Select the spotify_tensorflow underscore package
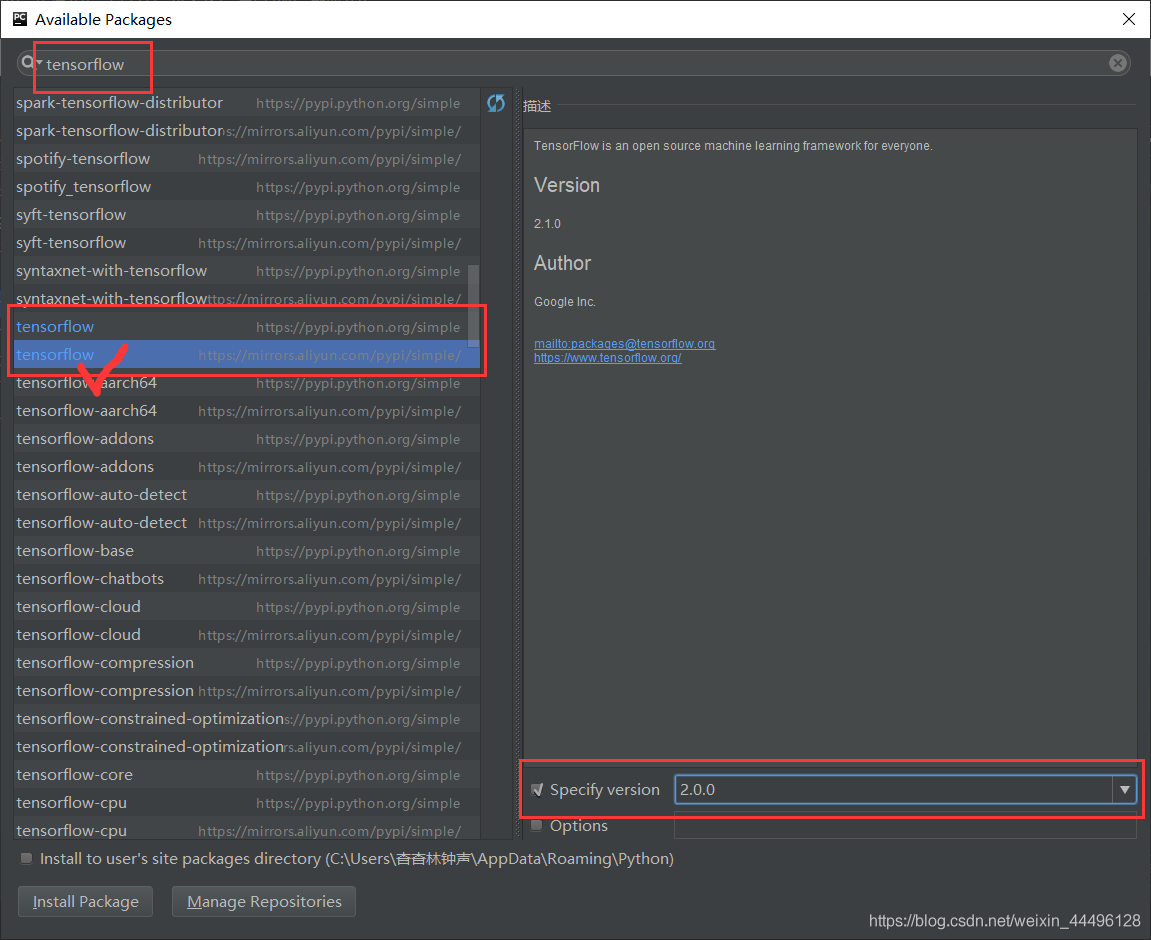This screenshot has height=940, width=1151. pyautogui.click(x=247, y=186)
